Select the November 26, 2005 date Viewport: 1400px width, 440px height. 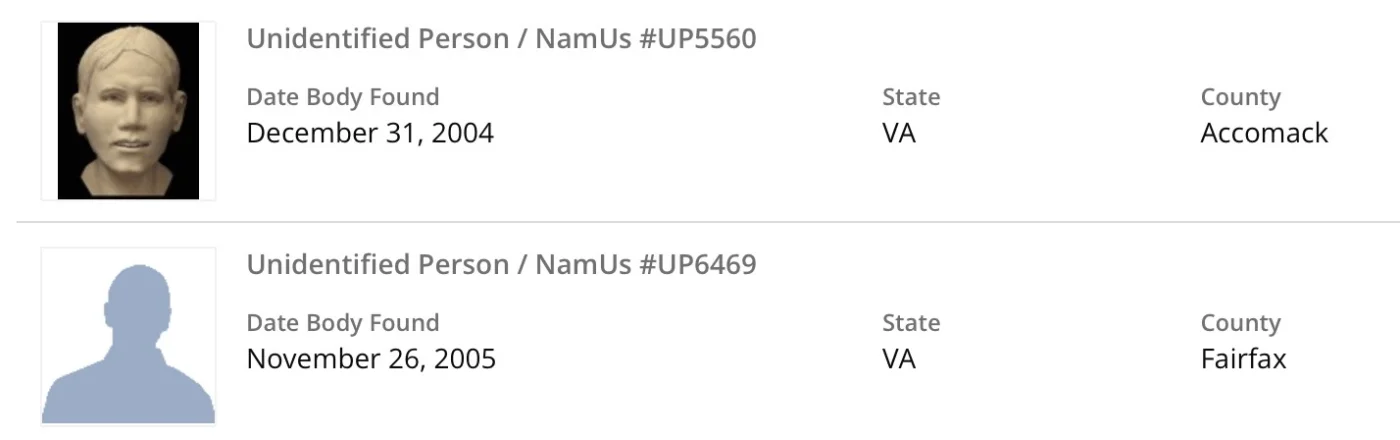click(x=371, y=359)
